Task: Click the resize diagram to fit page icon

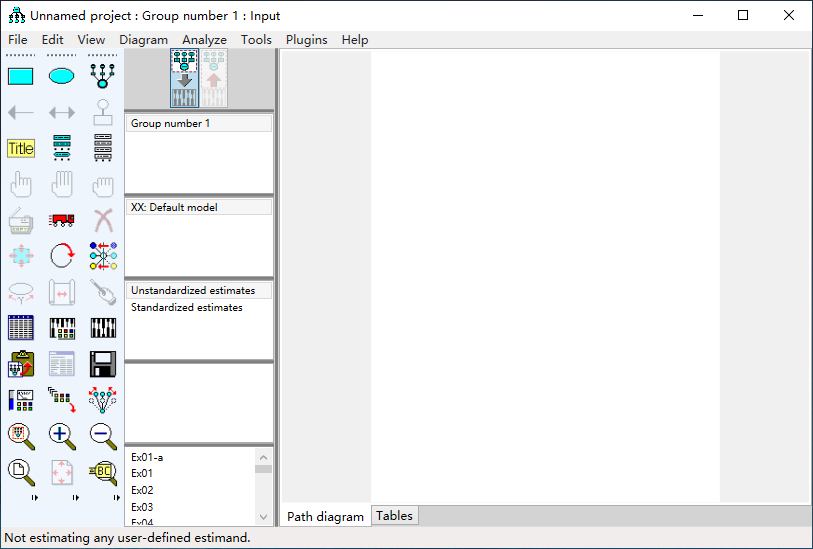Action: tap(62, 472)
